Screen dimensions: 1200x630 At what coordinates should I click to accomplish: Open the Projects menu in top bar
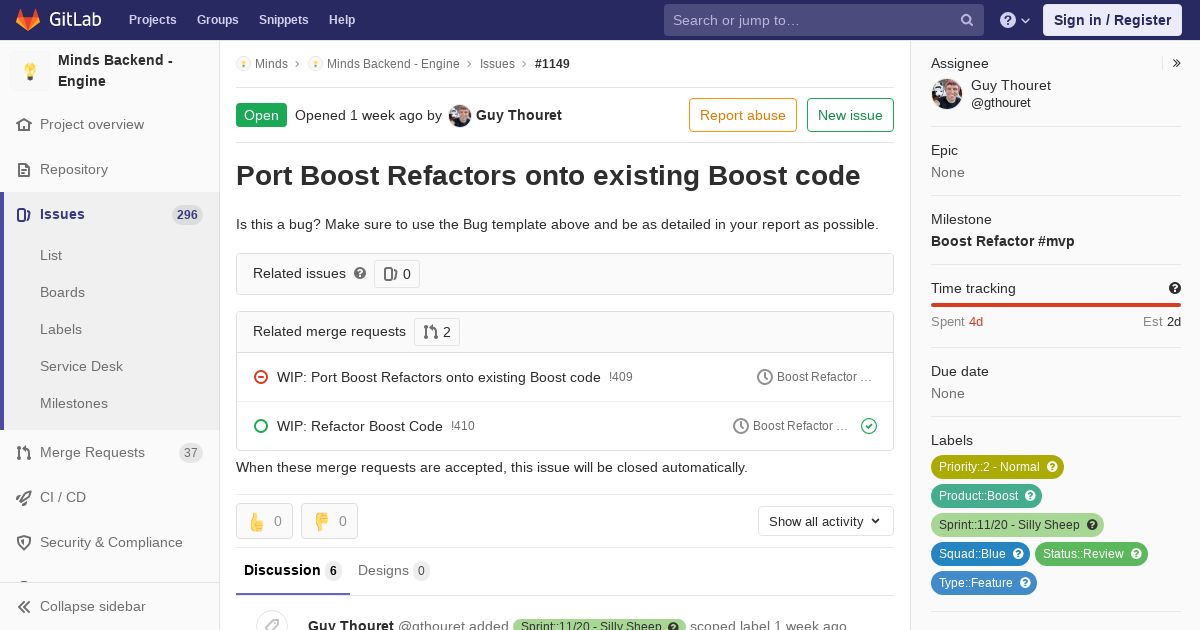pos(152,20)
